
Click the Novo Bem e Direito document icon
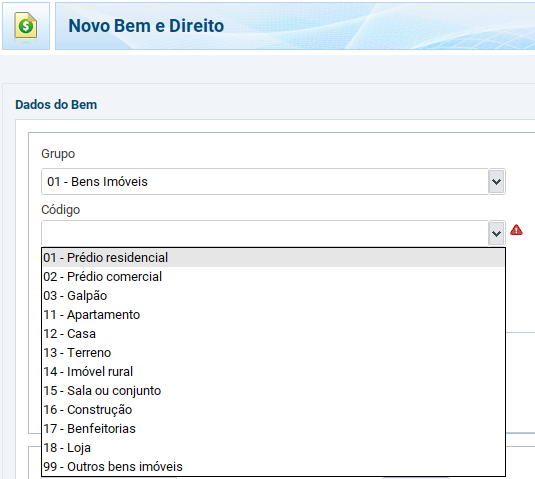26,26
